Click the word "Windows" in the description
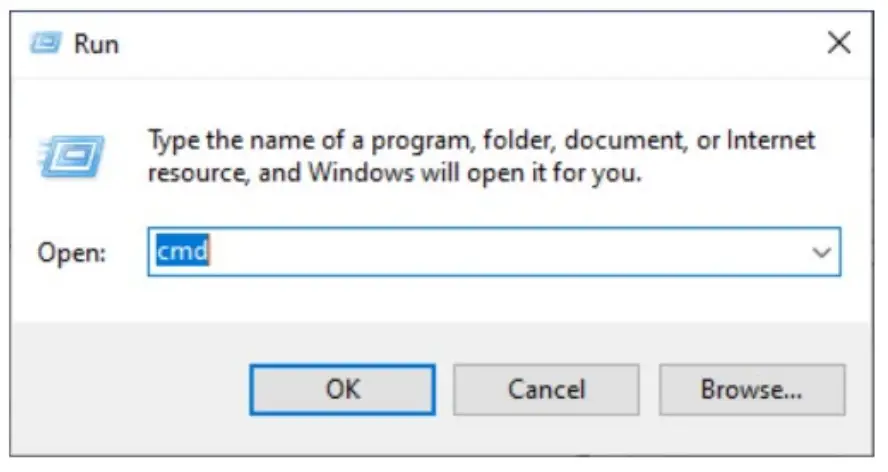The width and height of the screenshot is (888, 472). click(352, 172)
